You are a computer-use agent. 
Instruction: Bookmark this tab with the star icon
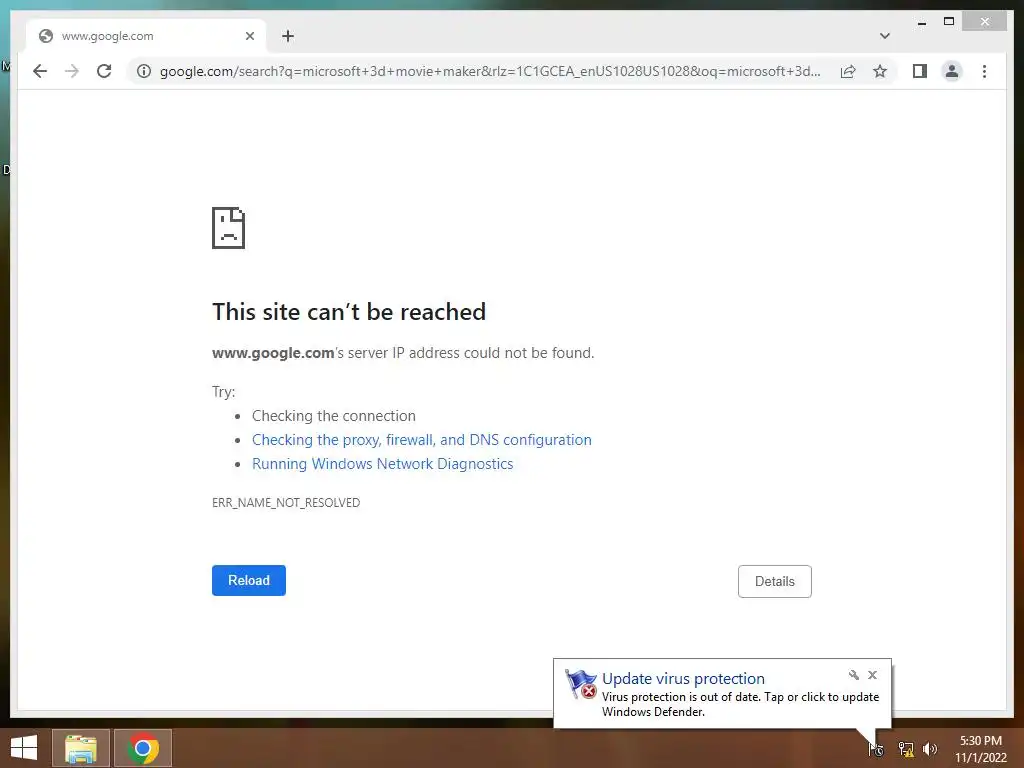pos(880,71)
